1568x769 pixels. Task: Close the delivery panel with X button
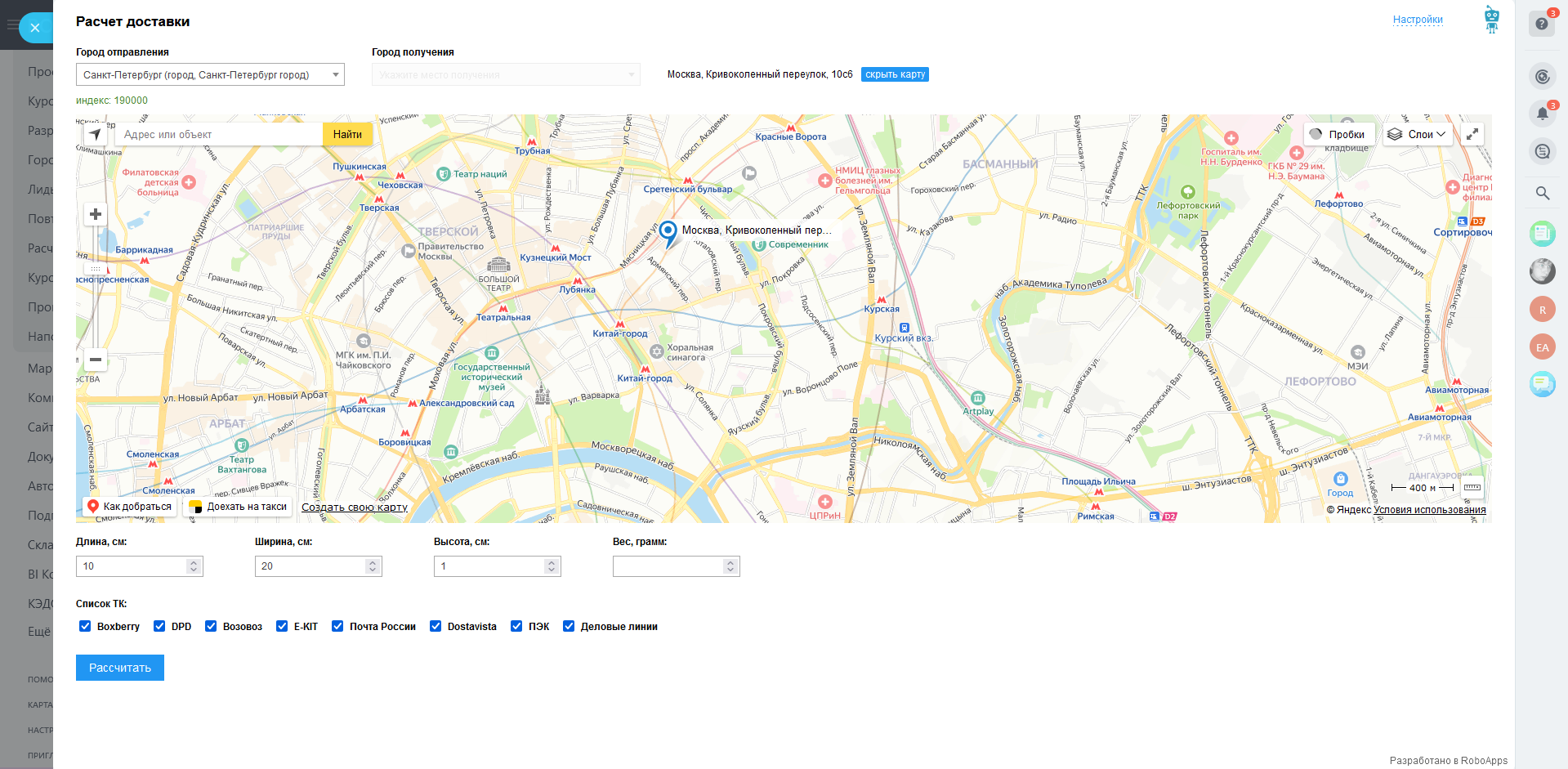pyautogui.click(x=35, y=28)
